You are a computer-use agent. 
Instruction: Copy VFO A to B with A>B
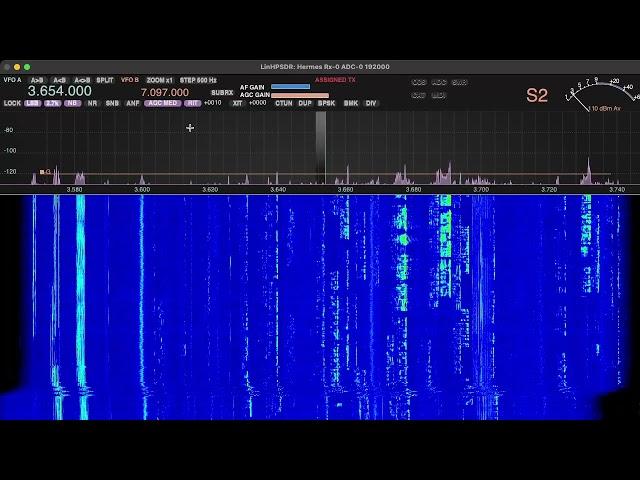[x=37, y=80]
